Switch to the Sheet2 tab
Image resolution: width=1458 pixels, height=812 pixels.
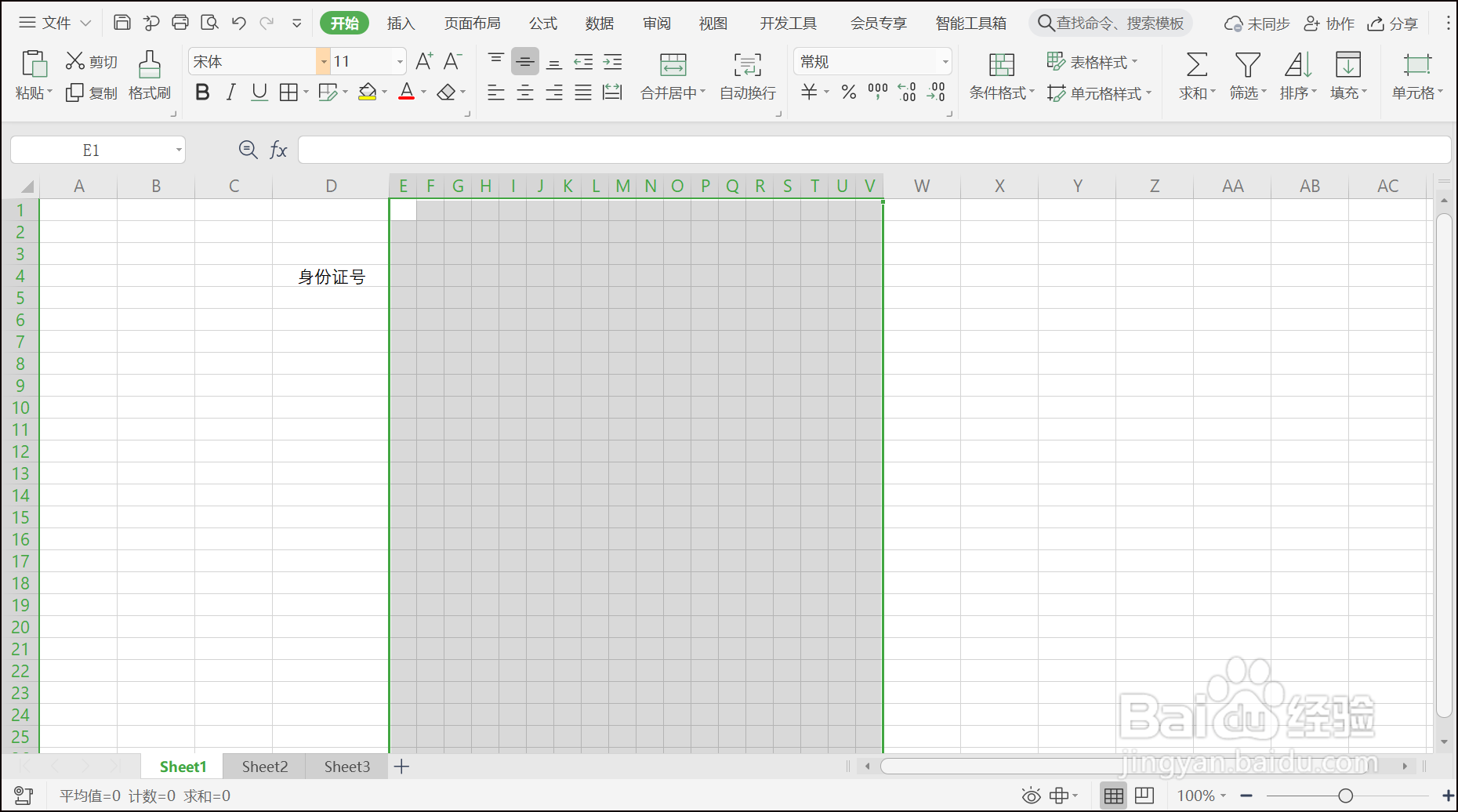click(x=265, y=767)
